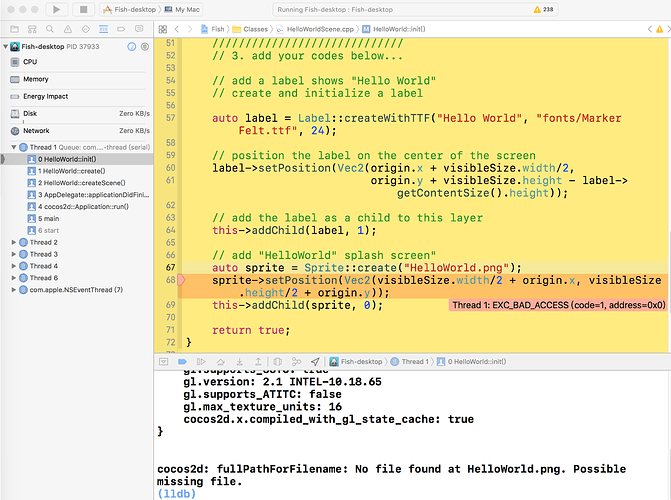Click the warning icon in jump bar
The height and width of the screenshot is (500, 671).
tap(659, 29)
